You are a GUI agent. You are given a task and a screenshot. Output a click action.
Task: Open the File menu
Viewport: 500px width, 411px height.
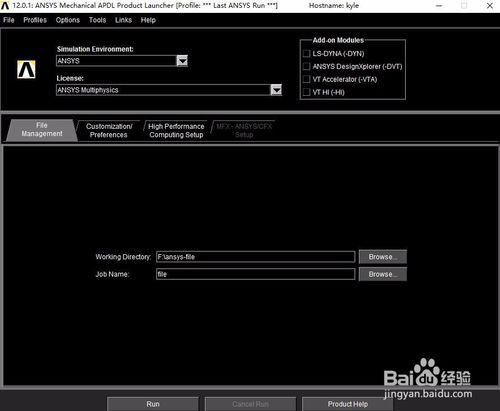pyautogui.click(x=9, y=20)
